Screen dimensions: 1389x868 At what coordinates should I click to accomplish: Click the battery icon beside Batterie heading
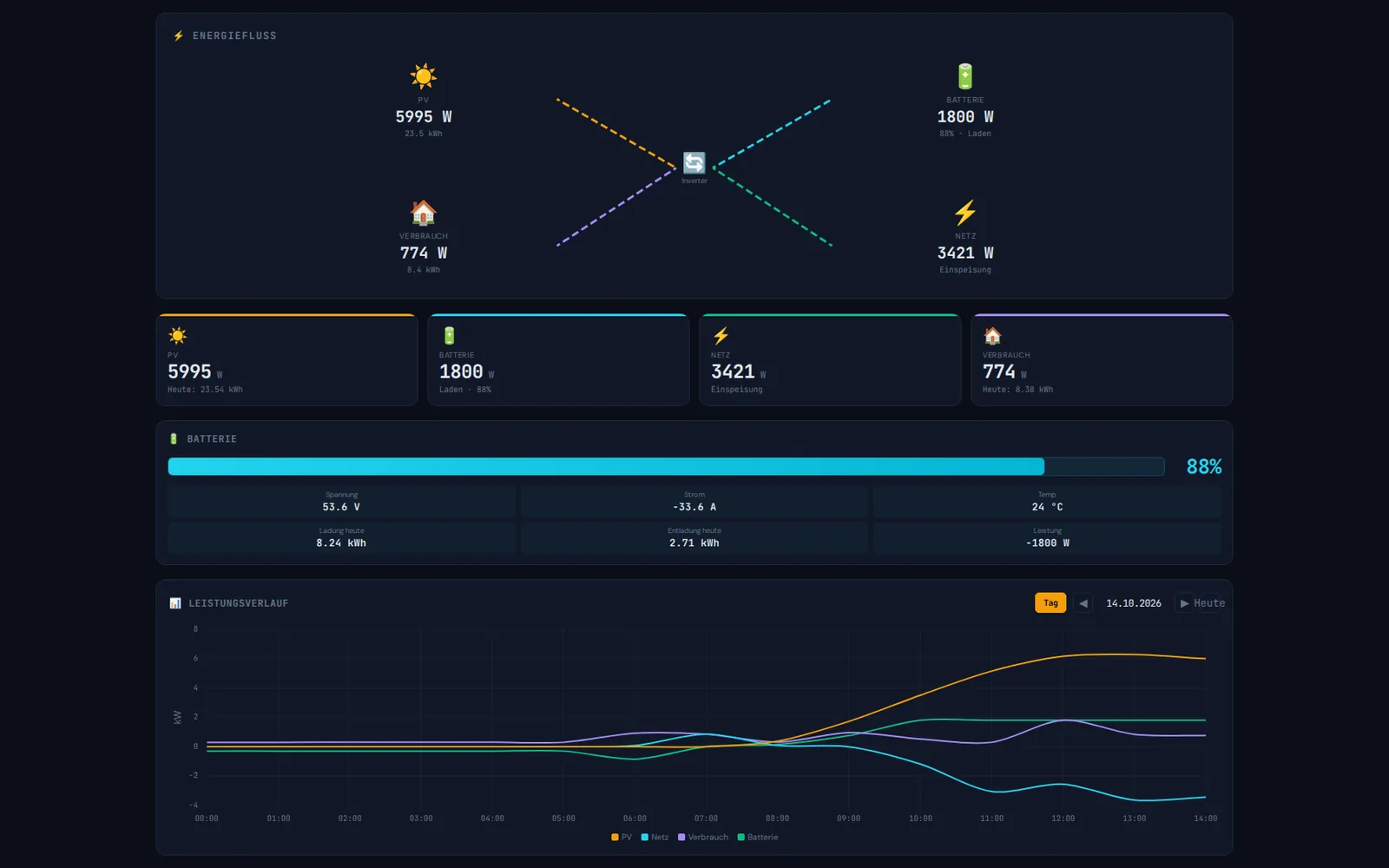coord(174,439)
